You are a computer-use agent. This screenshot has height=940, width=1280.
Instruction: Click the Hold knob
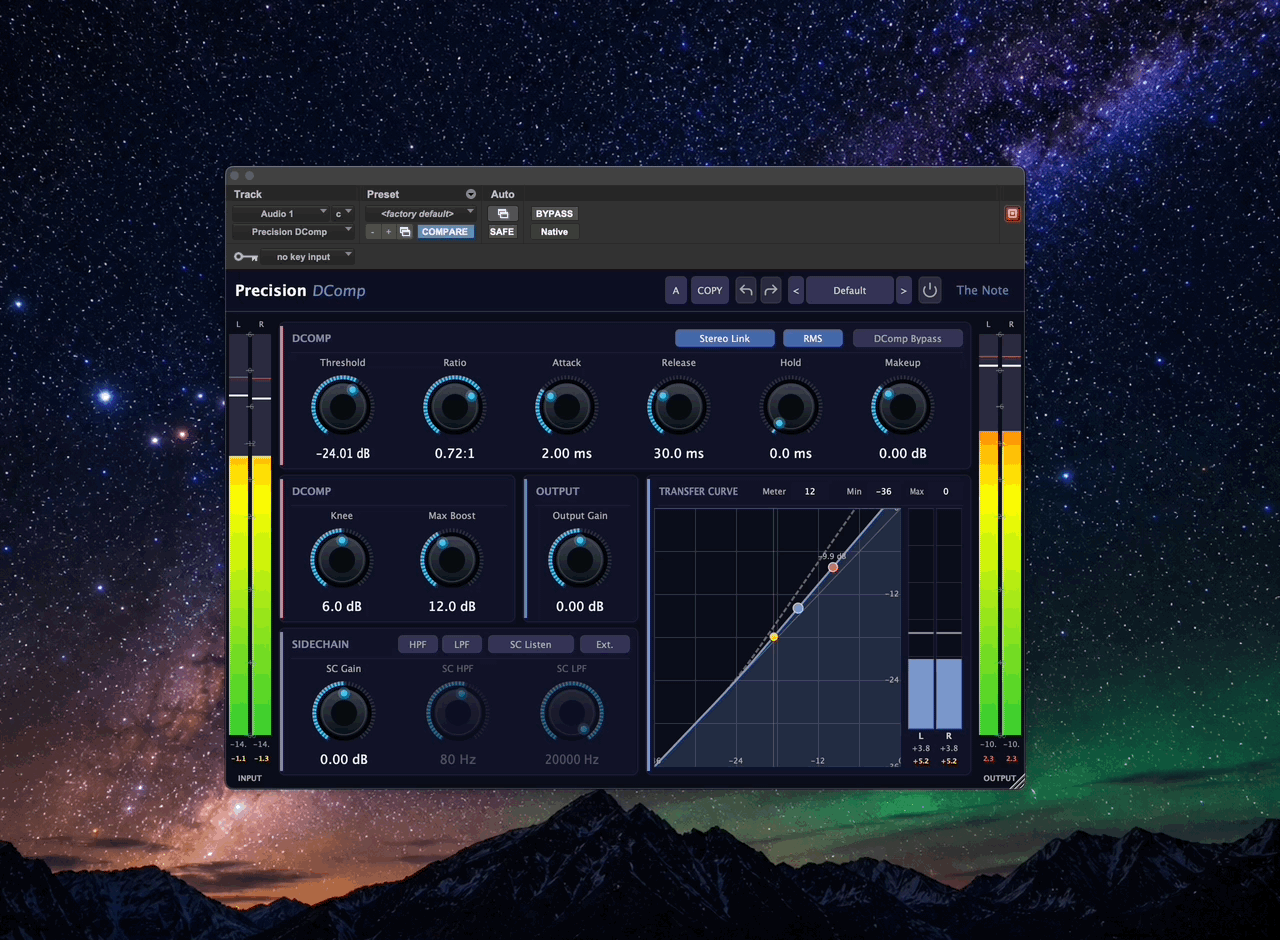791,407
